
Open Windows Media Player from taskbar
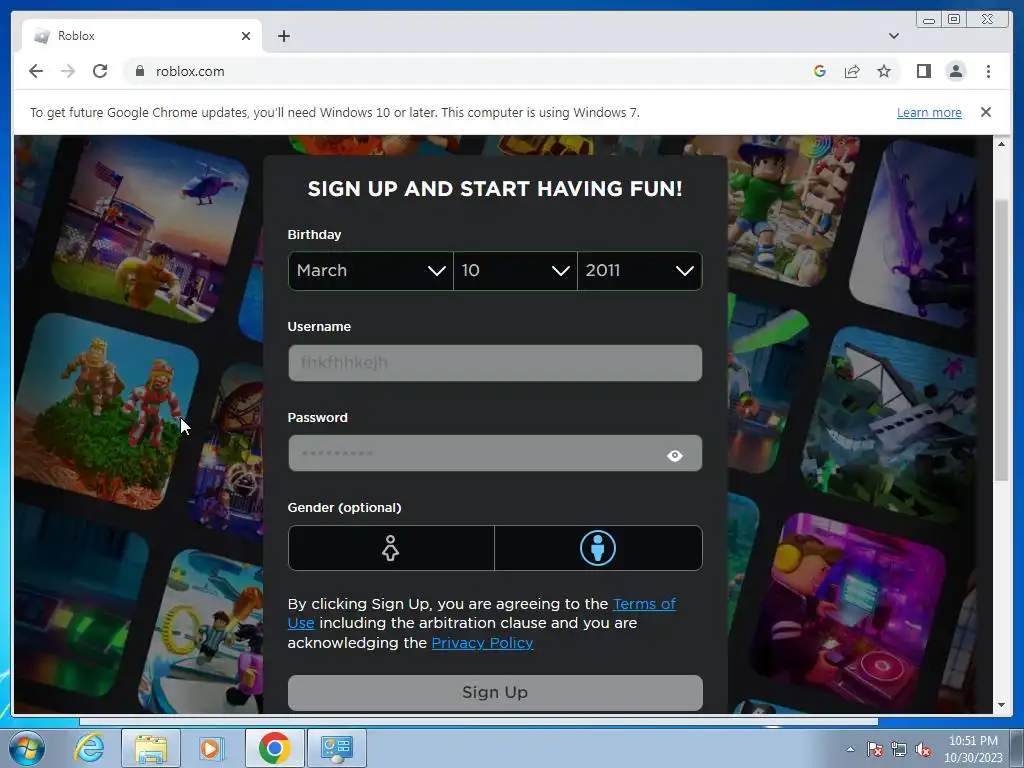(x=211, y=748)
